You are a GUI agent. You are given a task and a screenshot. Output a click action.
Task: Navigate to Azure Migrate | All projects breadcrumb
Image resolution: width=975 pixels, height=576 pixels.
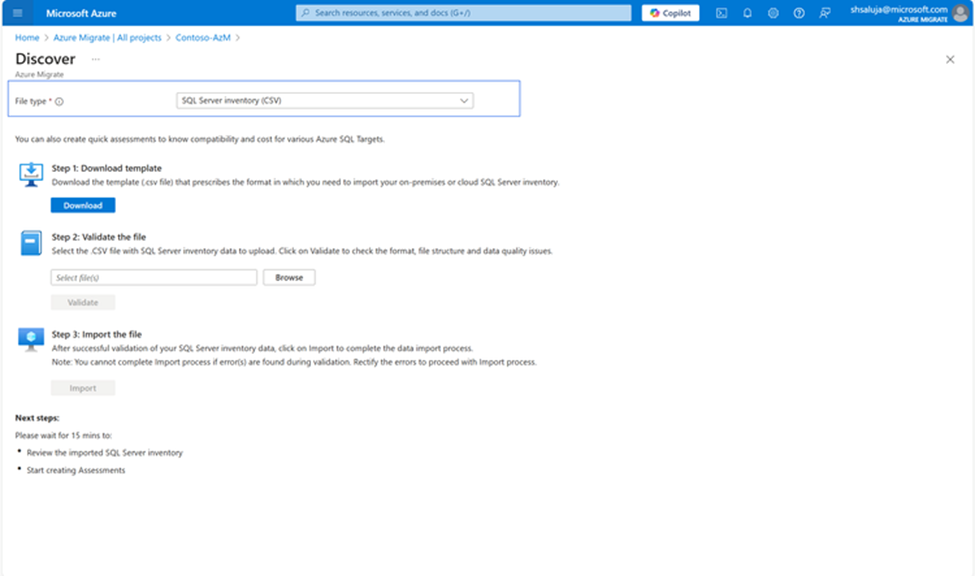tap(107, 37)
